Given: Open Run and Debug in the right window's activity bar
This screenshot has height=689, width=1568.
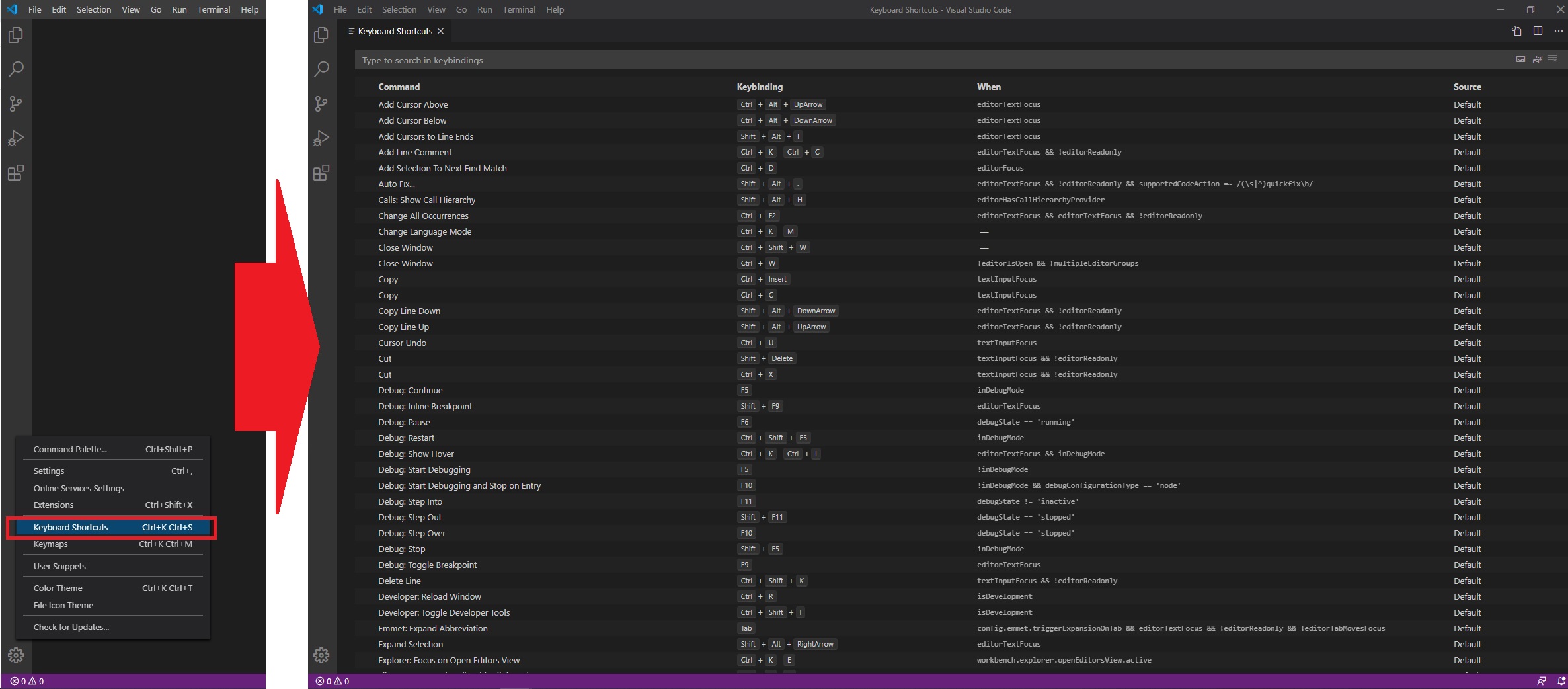Looking at the screenshot, I should [321, 138].
